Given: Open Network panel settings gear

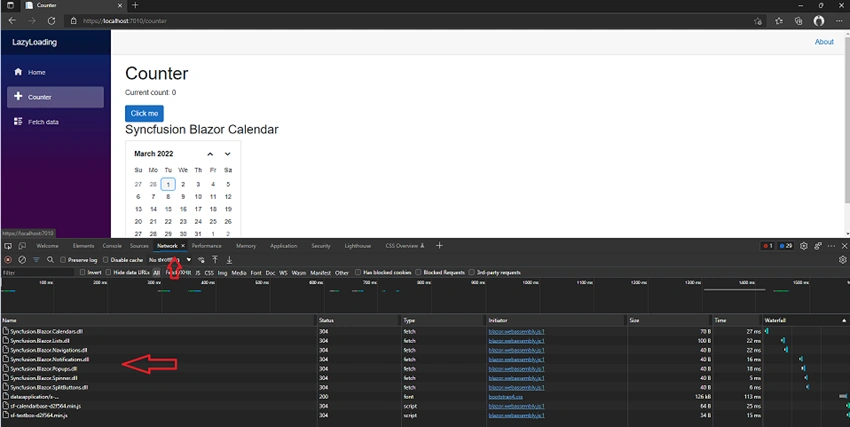Looking at the screenshot, I should (842, 260).
